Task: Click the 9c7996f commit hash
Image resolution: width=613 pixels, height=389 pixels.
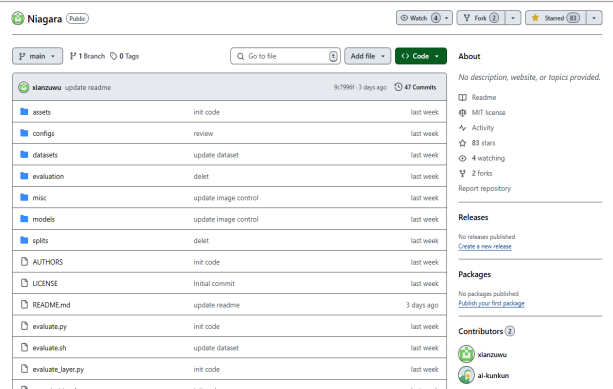Action: pos(344,87)
